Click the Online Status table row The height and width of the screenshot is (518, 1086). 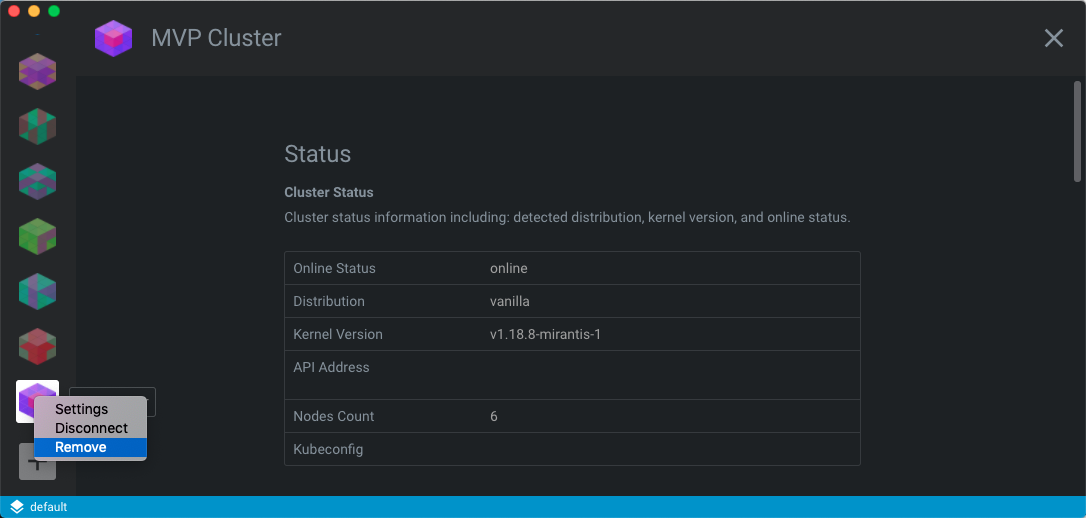[x=572, y=268]
